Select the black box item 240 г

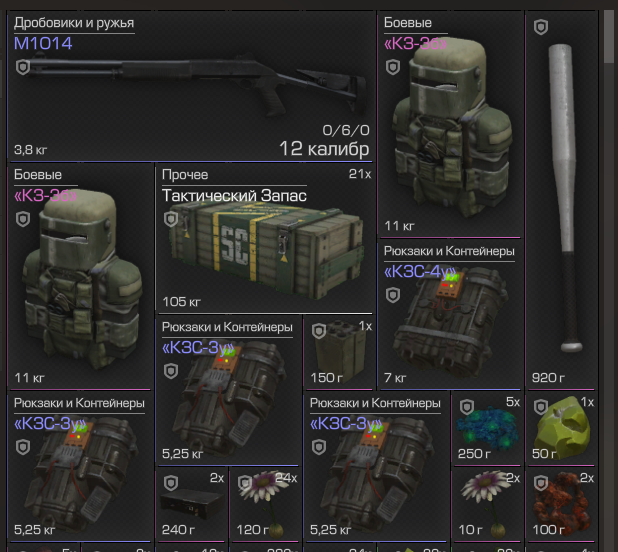[191, 504]
